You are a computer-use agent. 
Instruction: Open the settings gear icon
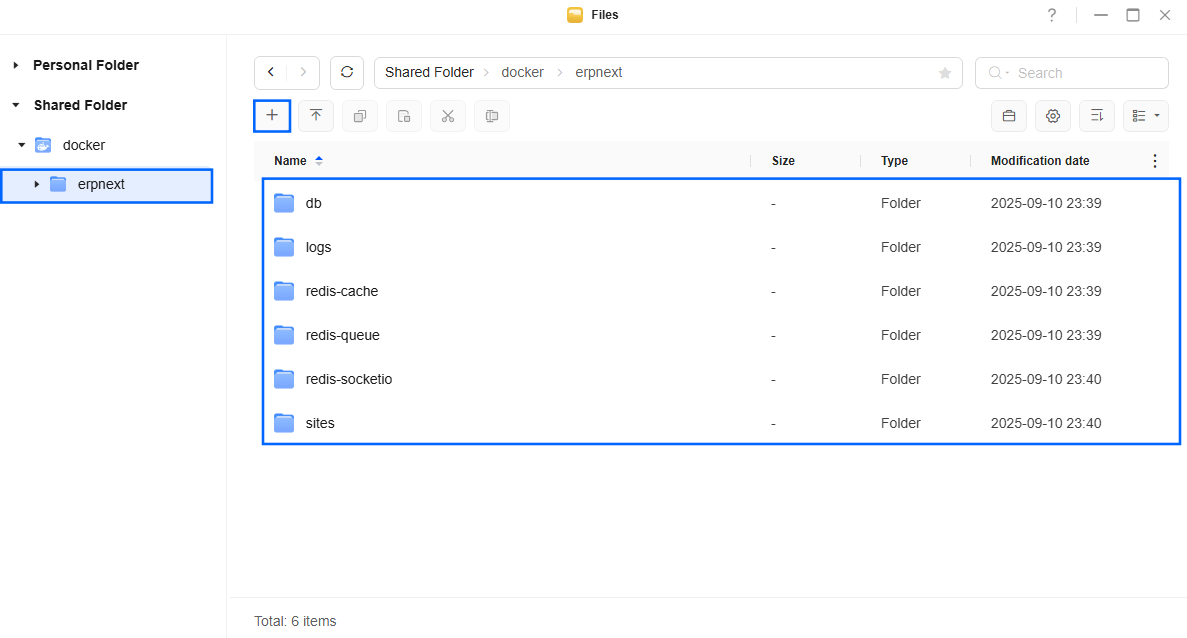pos(1052,116)
